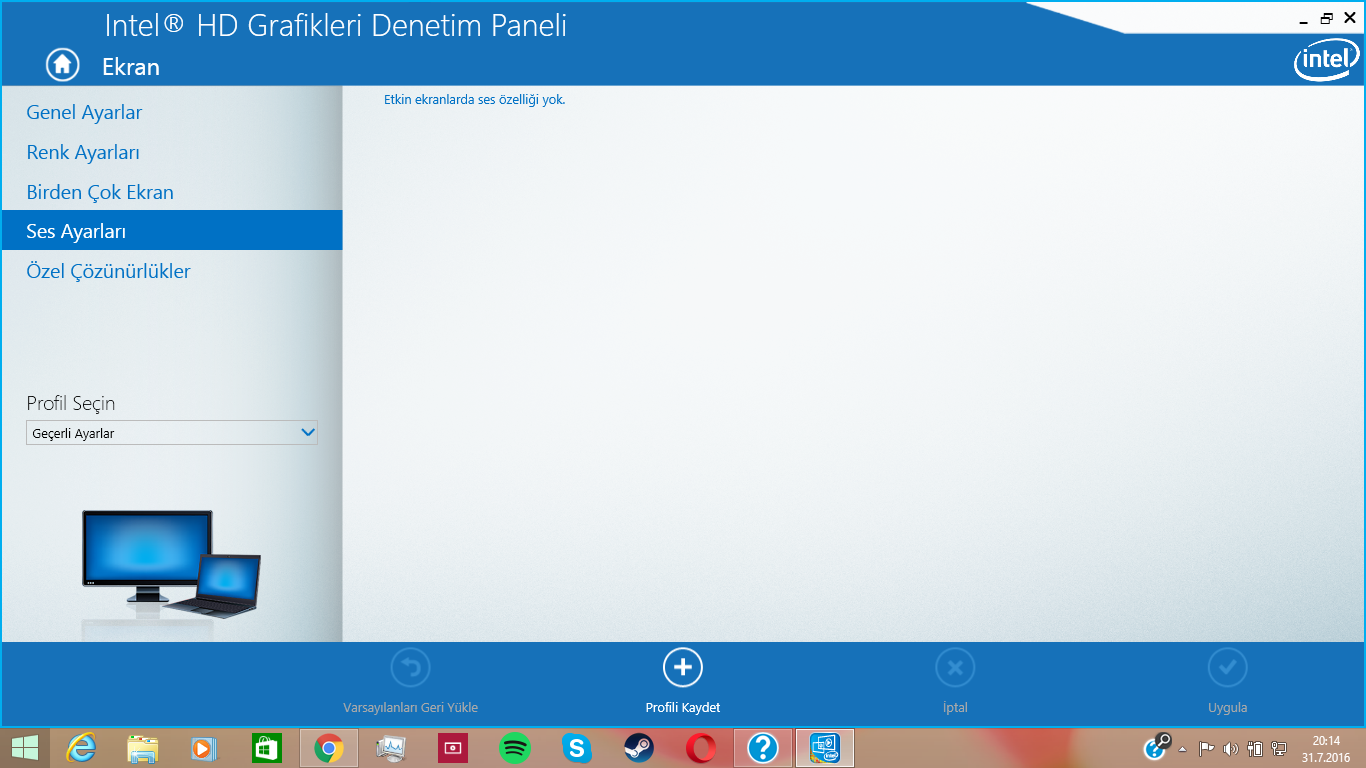The height and width of the screenshot is (768, 1366).
Task: Click the 'Etkin ekranlarda ses özelliği yok.' text
Action: pyautogui.click(x=475, y=100)
